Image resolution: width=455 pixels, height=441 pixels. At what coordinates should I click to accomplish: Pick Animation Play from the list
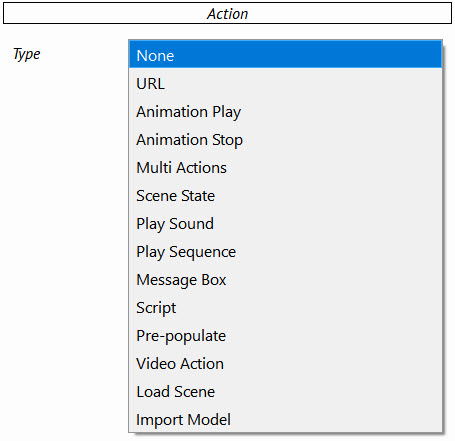[x=285, y=111]
